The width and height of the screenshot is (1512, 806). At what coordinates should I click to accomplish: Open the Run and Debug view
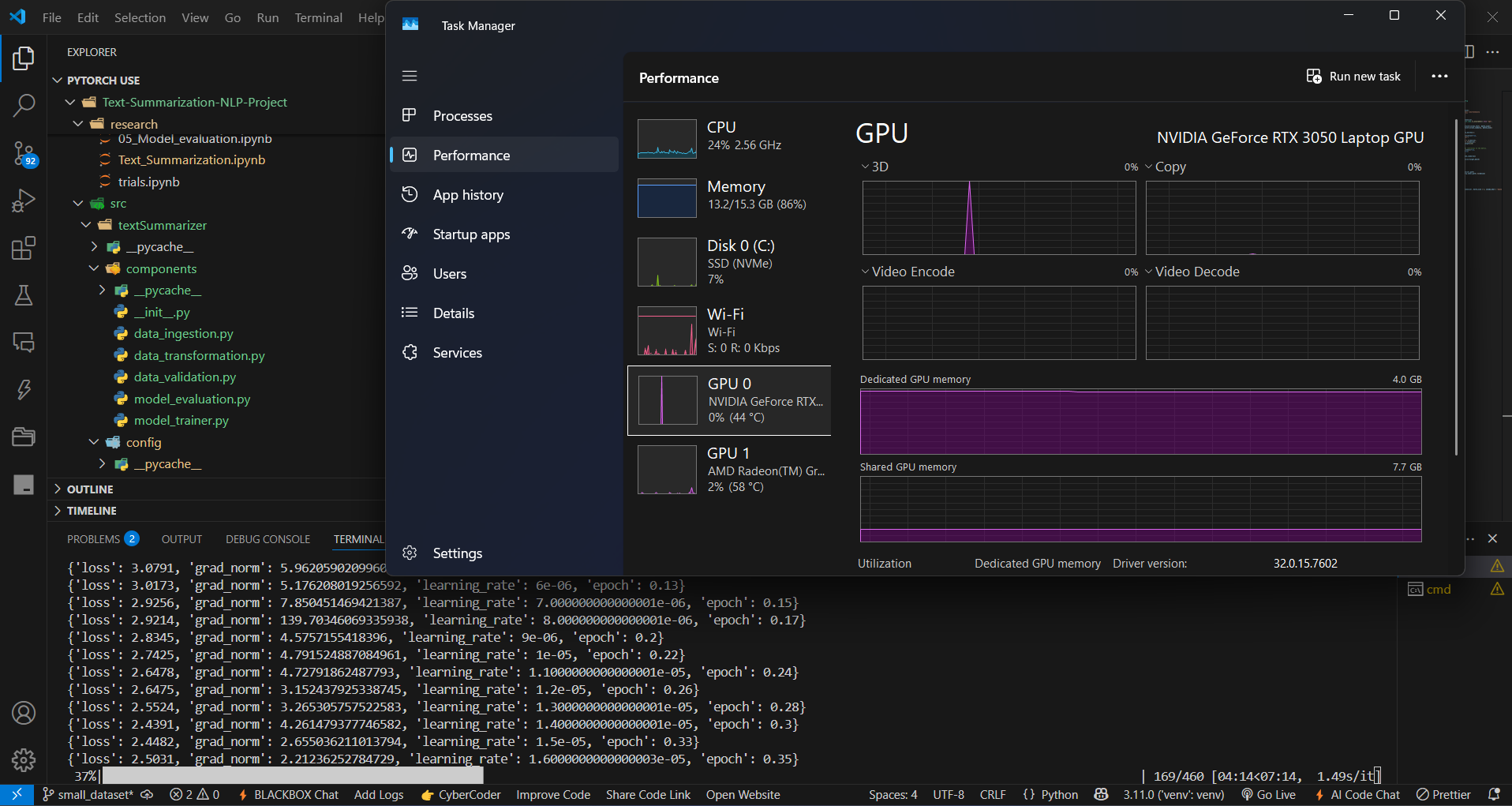[x=24, y=201]
